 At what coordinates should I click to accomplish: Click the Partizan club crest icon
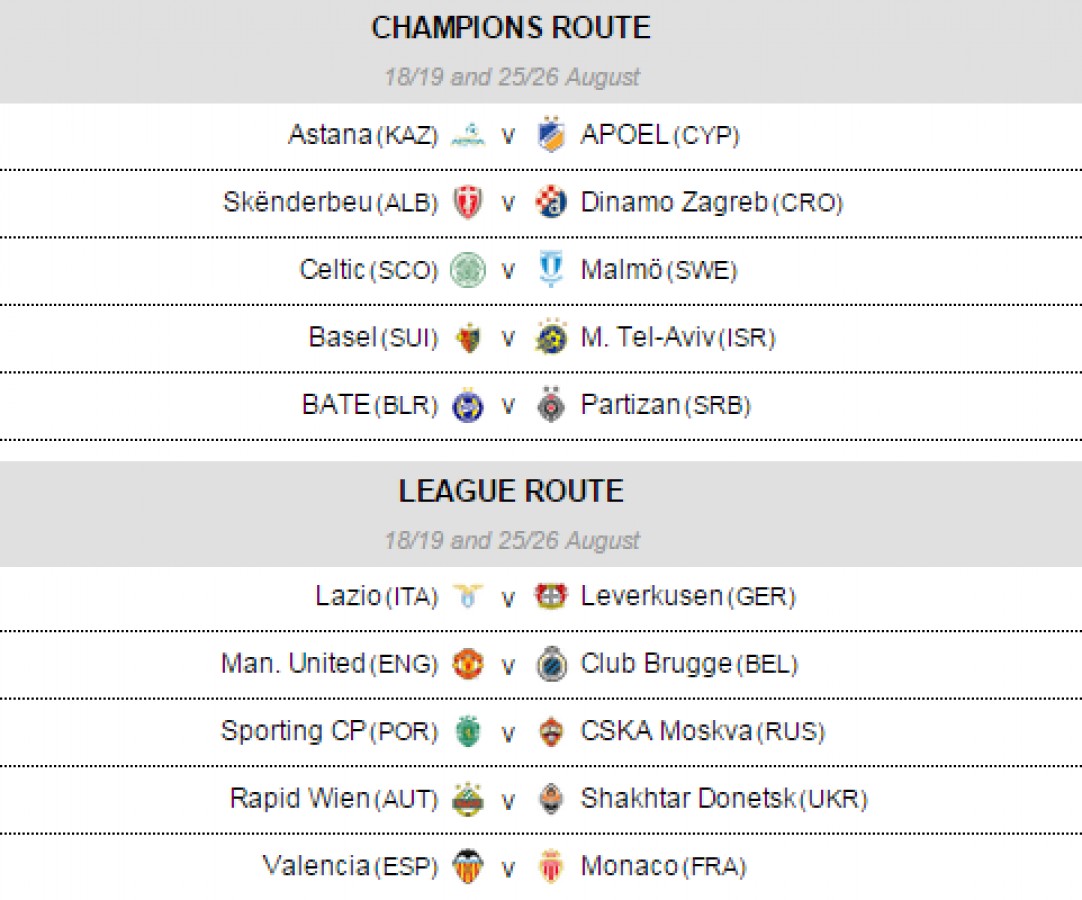(x=550, y=405)
